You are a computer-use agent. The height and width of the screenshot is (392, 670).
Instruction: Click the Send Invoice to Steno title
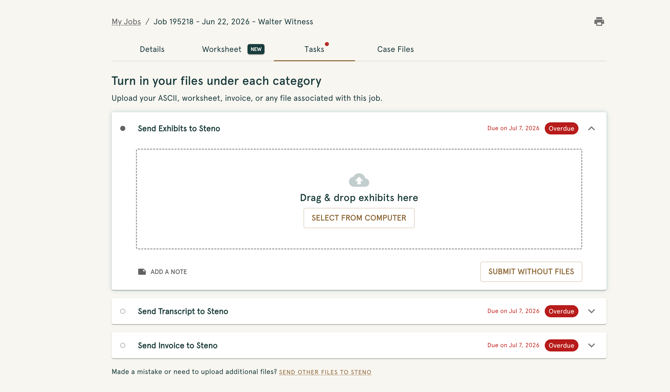coord(177,345)
